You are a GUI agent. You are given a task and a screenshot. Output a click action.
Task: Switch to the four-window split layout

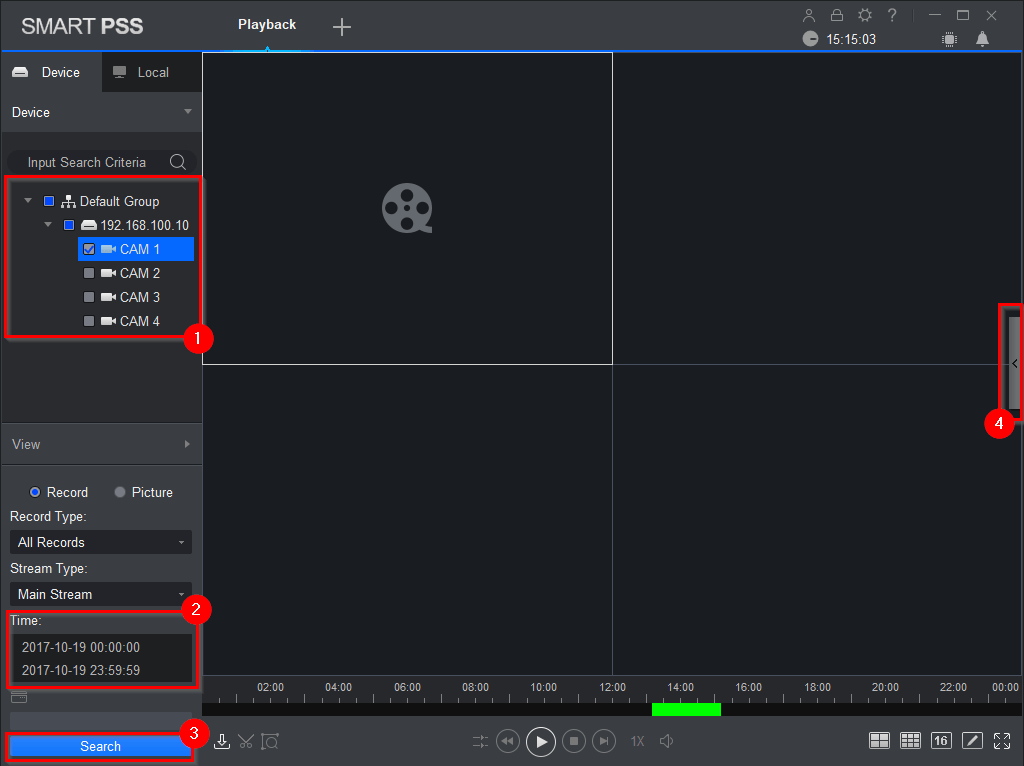pyautogui.click(x=879, y=741)
